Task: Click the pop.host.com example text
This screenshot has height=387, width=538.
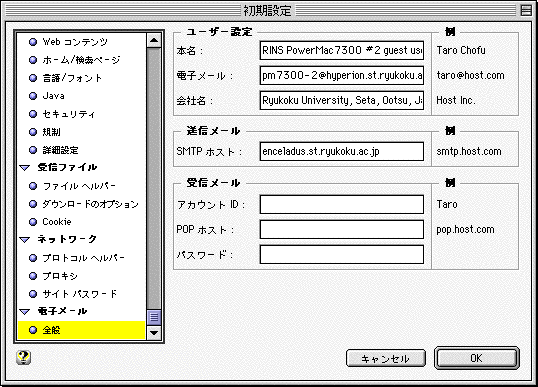Action: [x=465, y=230]
